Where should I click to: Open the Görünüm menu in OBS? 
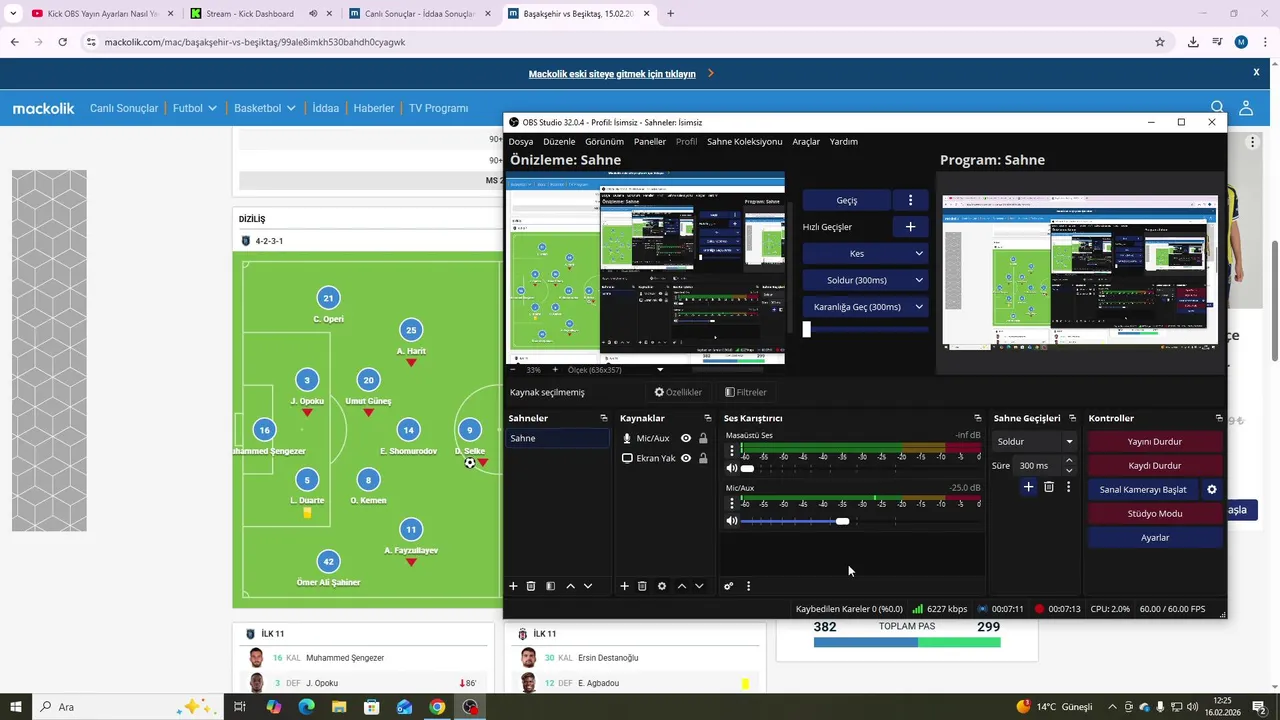[x=604, y=141]
